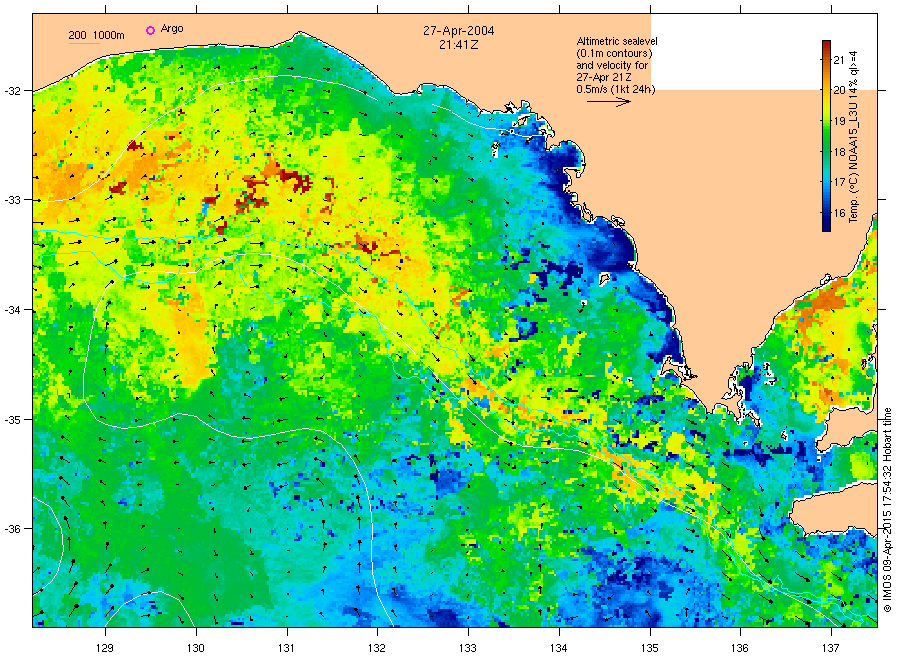Click the colorbar value '21'
This screenshot has height=660, width=900.
click(x=839, y=60)
